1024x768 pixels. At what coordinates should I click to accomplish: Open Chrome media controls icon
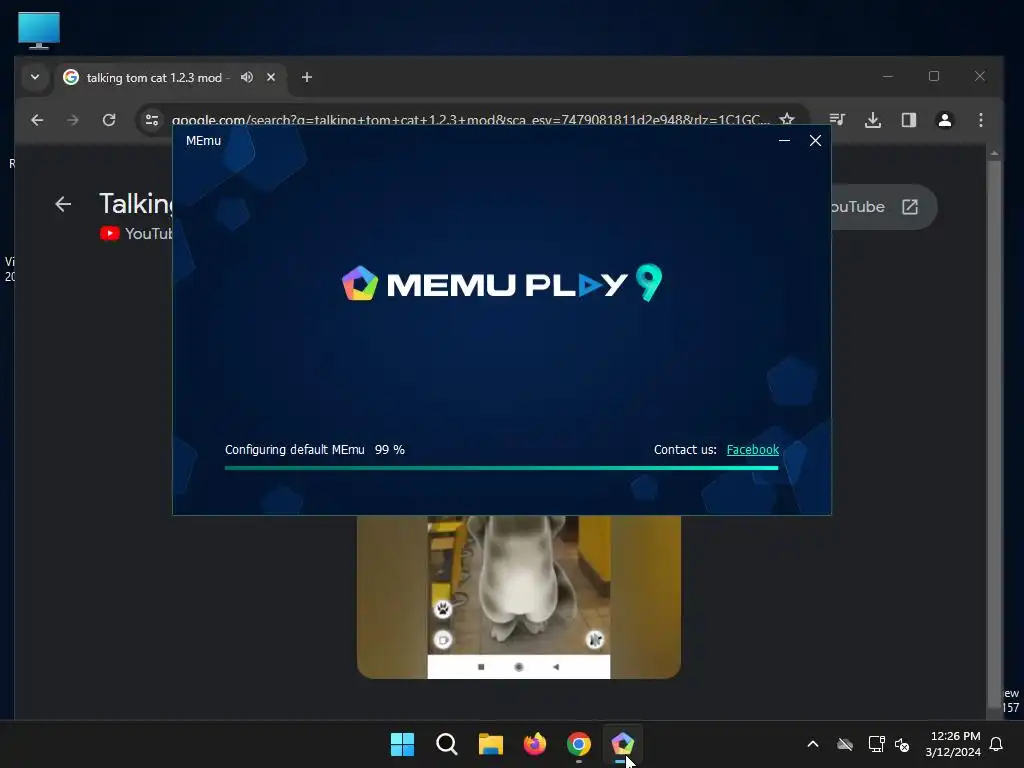(837, 120)
